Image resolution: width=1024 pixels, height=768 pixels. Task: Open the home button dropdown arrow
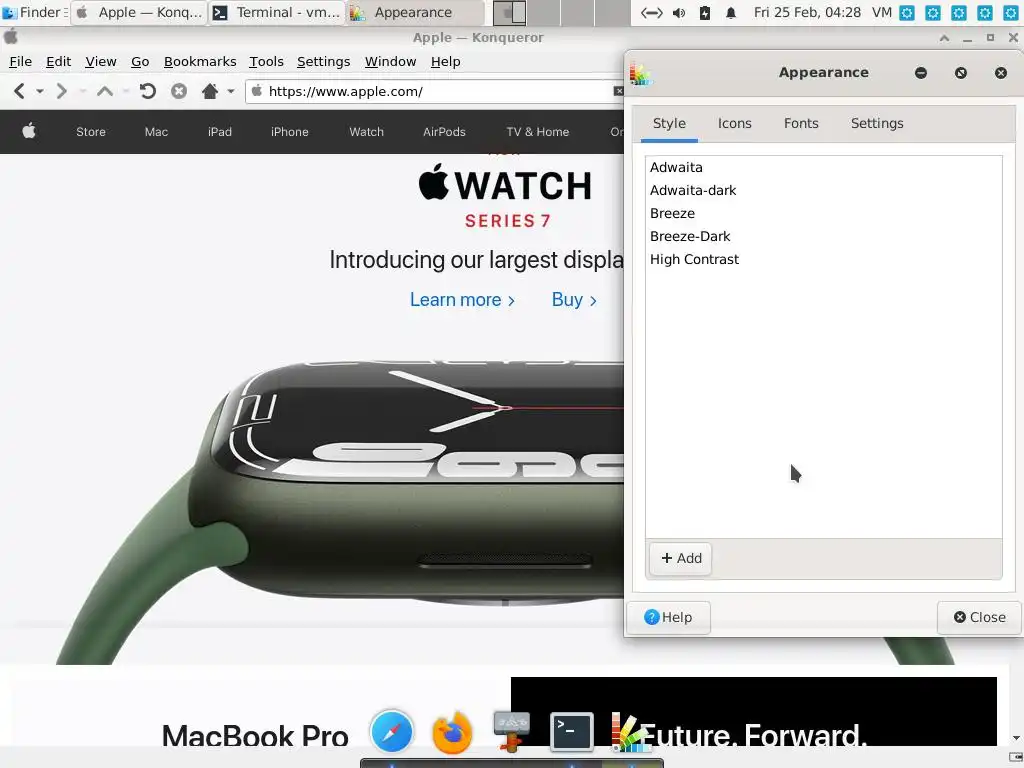pos(231,91)
